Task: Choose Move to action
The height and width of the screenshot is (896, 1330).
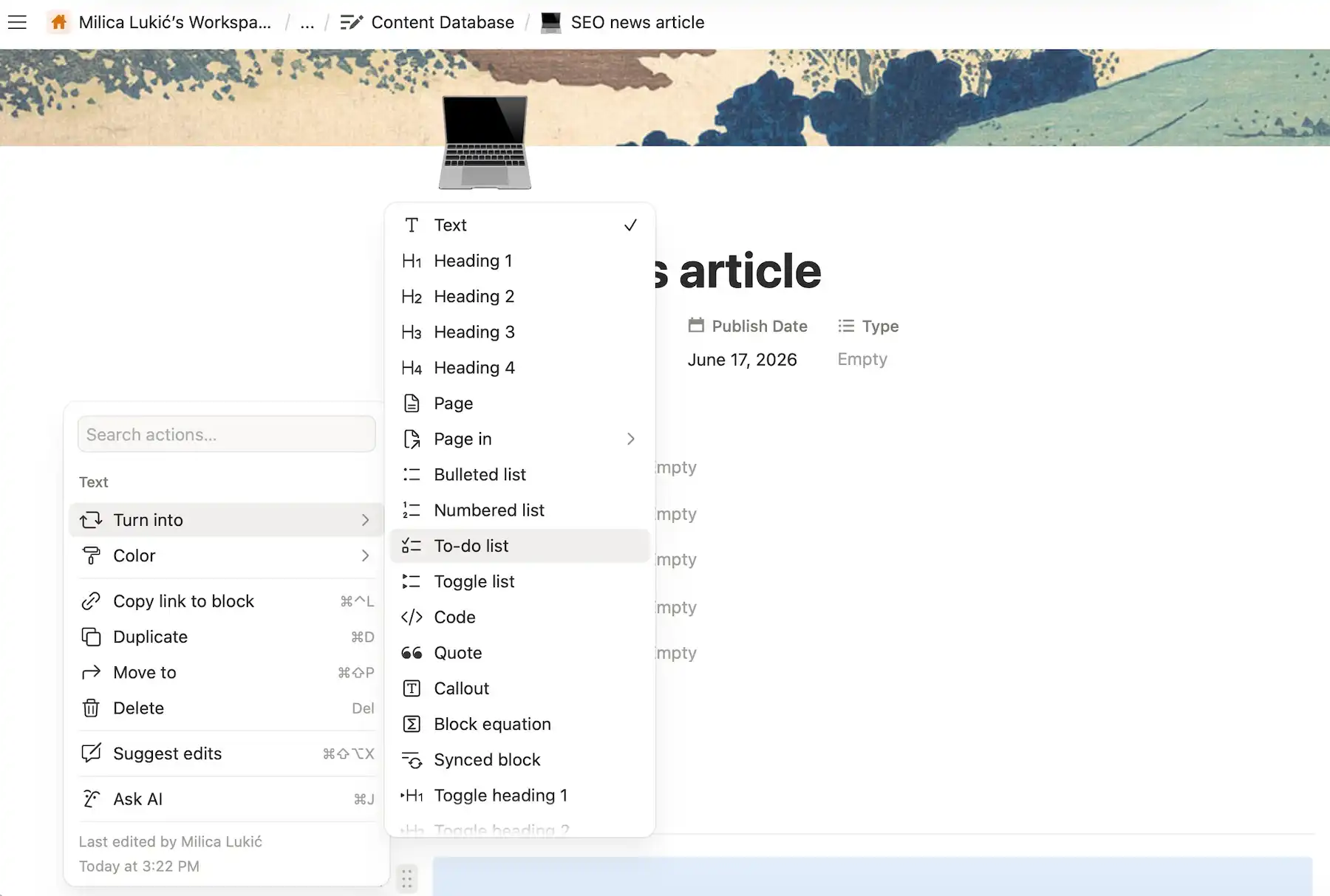Action: point(226,672)
